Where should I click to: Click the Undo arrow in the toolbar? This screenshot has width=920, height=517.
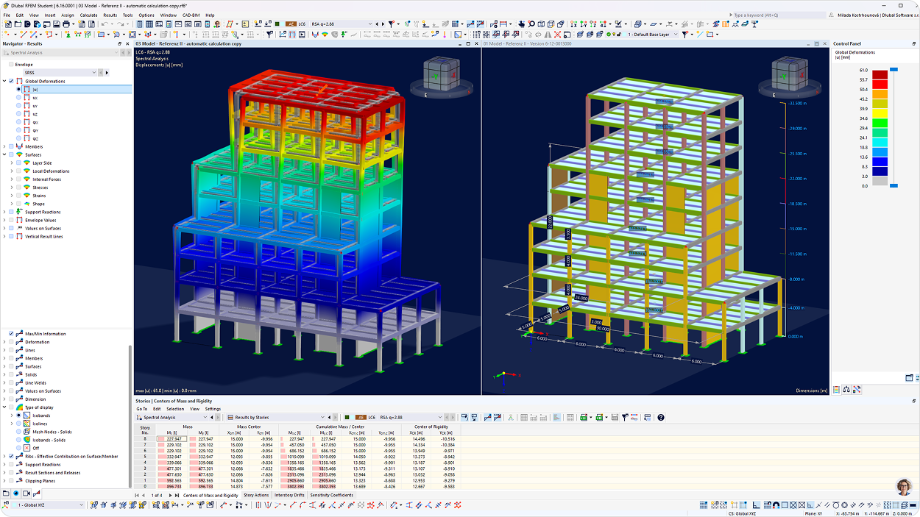click(x=104, y=24)
